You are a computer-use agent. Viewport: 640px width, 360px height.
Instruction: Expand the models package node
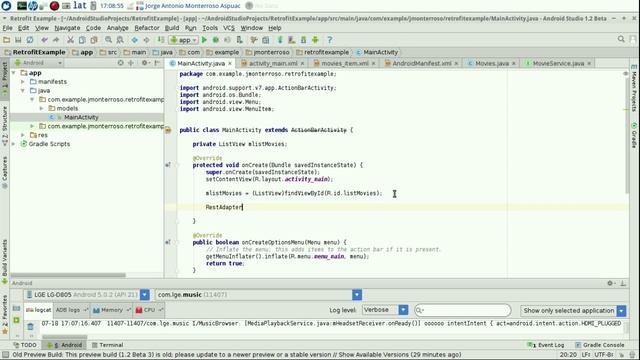41,108
